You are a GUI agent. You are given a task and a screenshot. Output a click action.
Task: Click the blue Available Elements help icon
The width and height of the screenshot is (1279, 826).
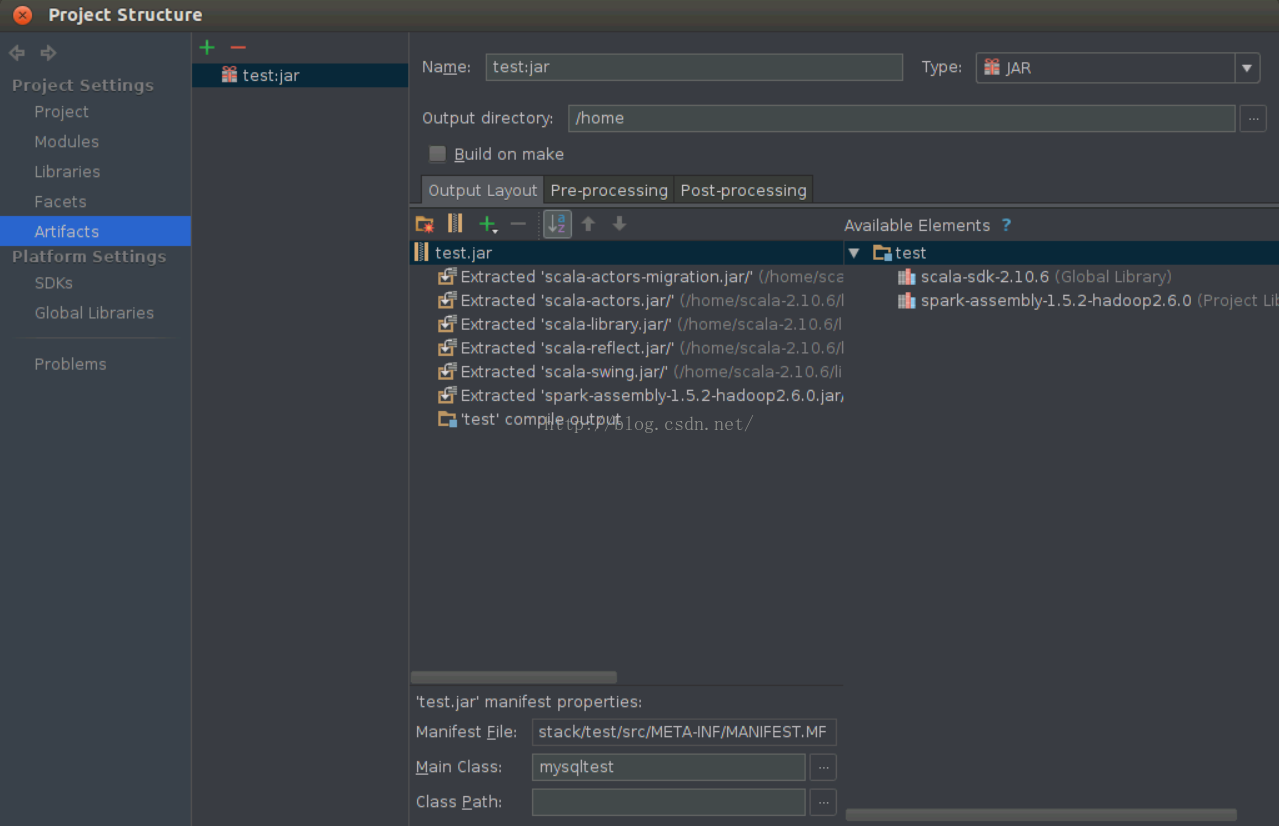1006,225
